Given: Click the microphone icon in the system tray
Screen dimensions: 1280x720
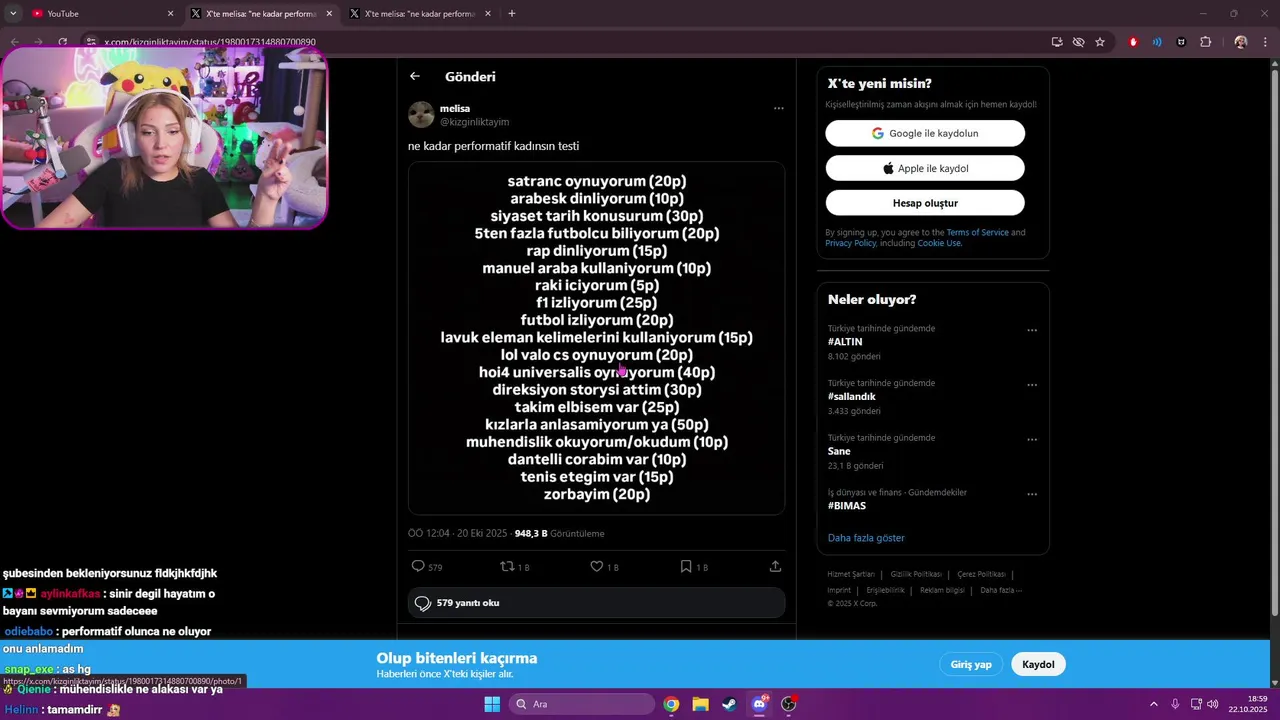Looking at the screenshot, I should [x=1175, y=704].
